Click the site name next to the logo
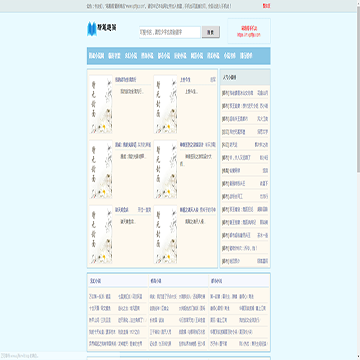 click(107, 27)
